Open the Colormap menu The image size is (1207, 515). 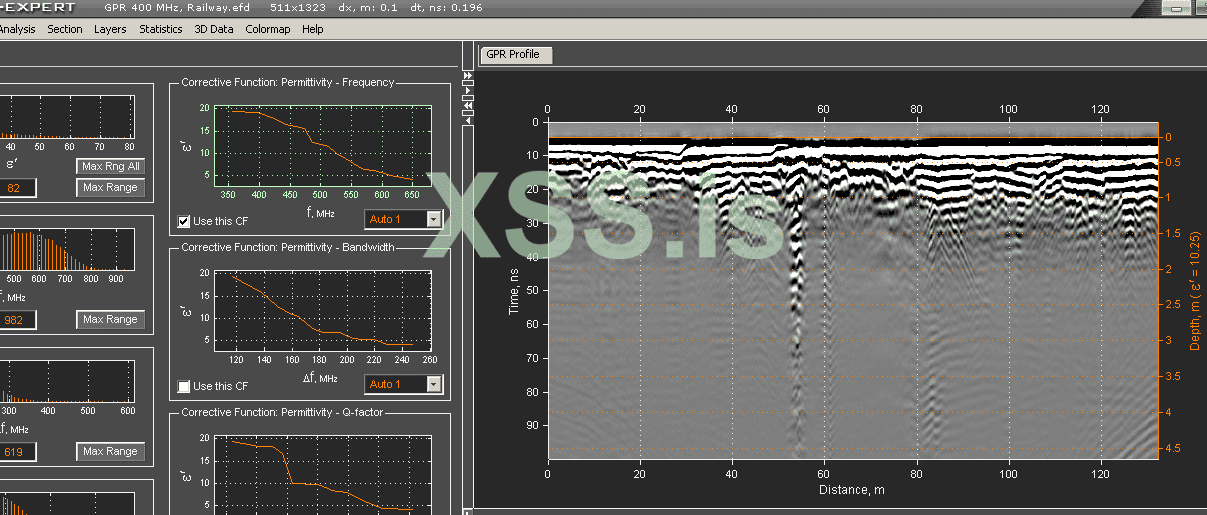click(x=268, y=29)
